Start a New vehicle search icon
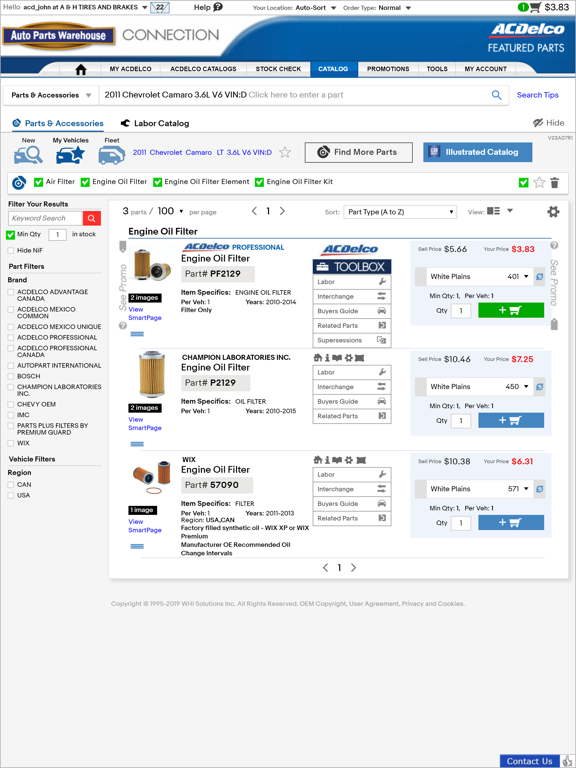The width and height of the screenshot is (576, 768). [x=28, y=155]
